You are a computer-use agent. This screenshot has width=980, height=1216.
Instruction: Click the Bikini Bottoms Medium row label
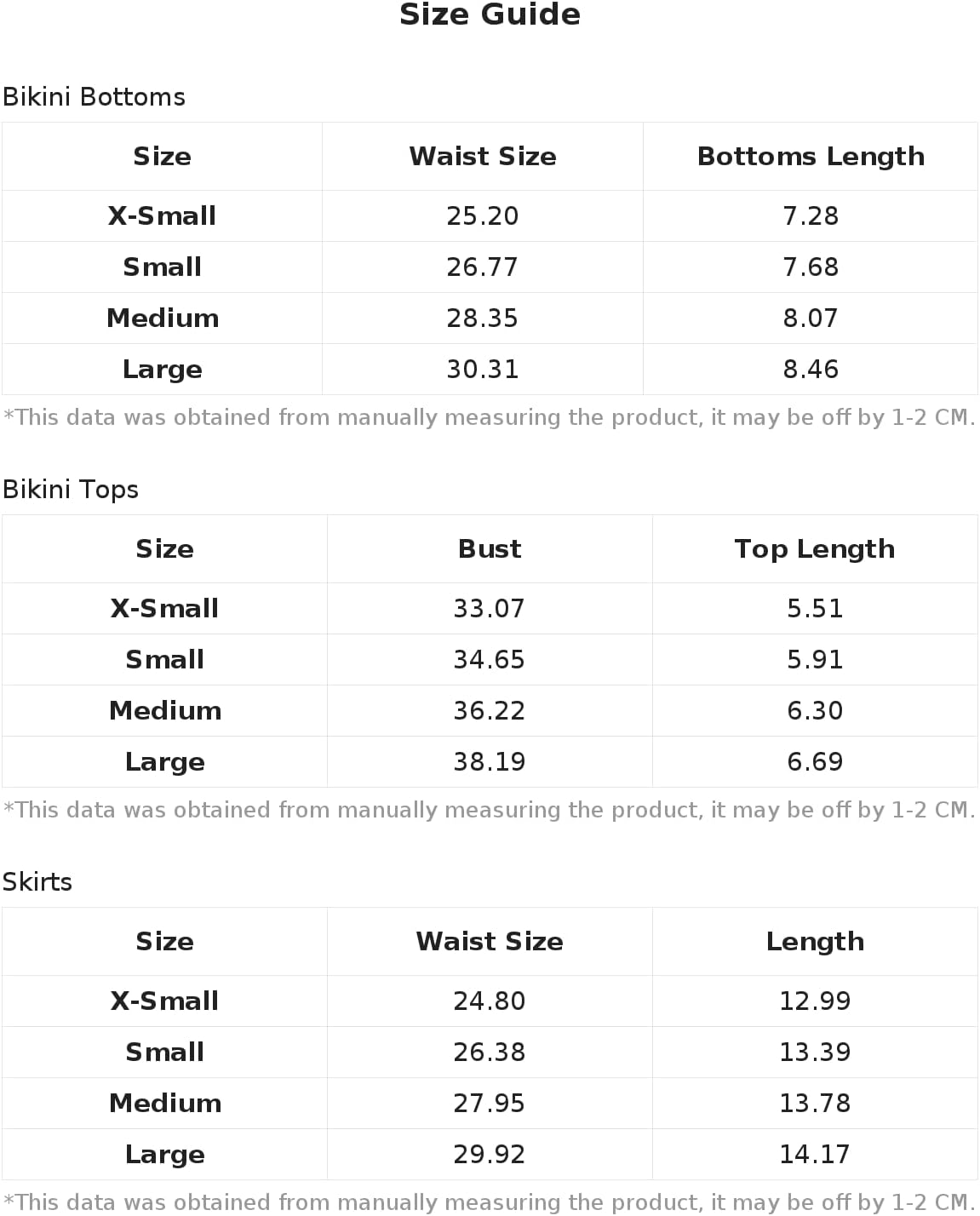[x=162, y=318]
